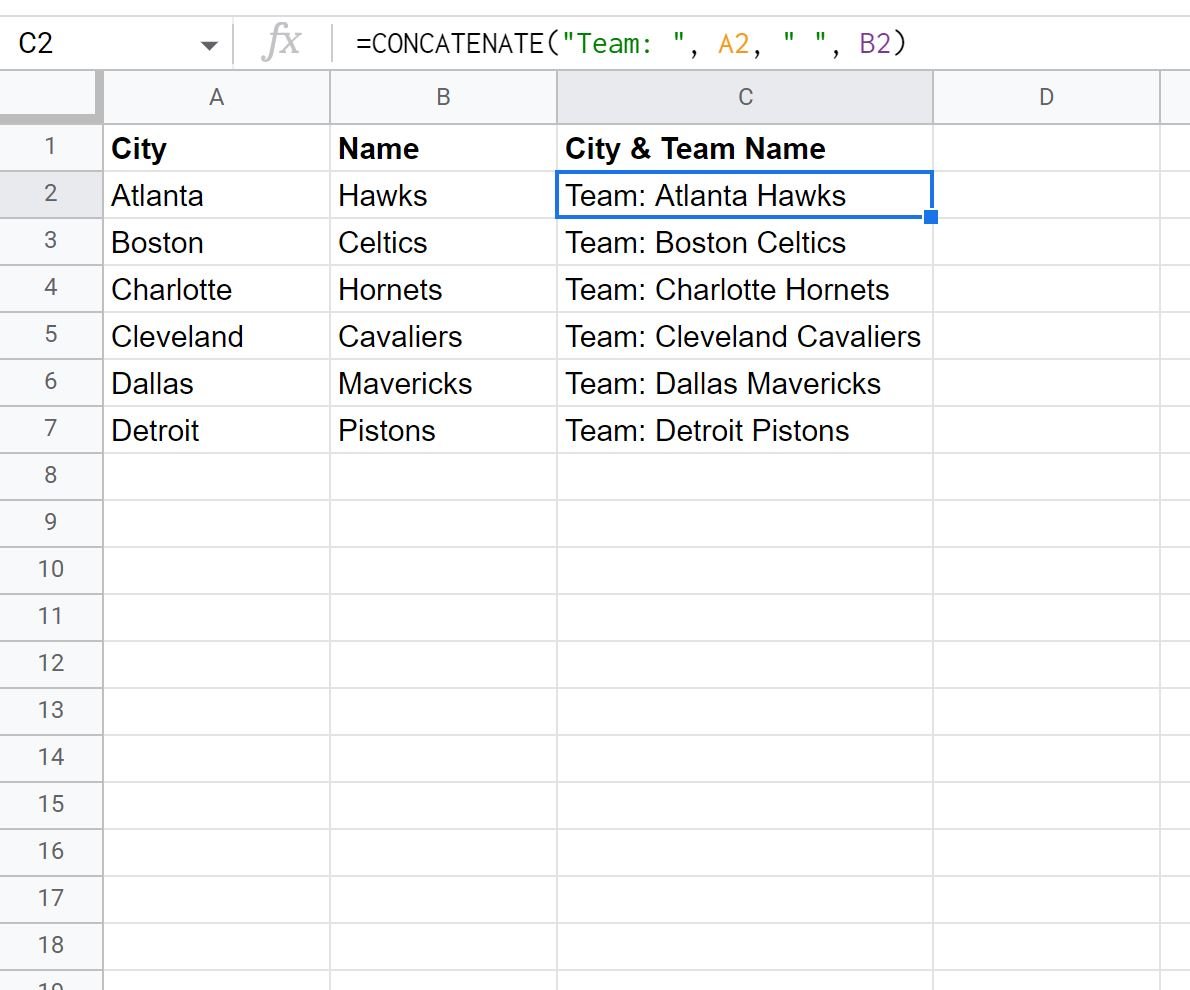
Task: Click cell with Team: Detroit Pistons
Action: coord(745,430)
